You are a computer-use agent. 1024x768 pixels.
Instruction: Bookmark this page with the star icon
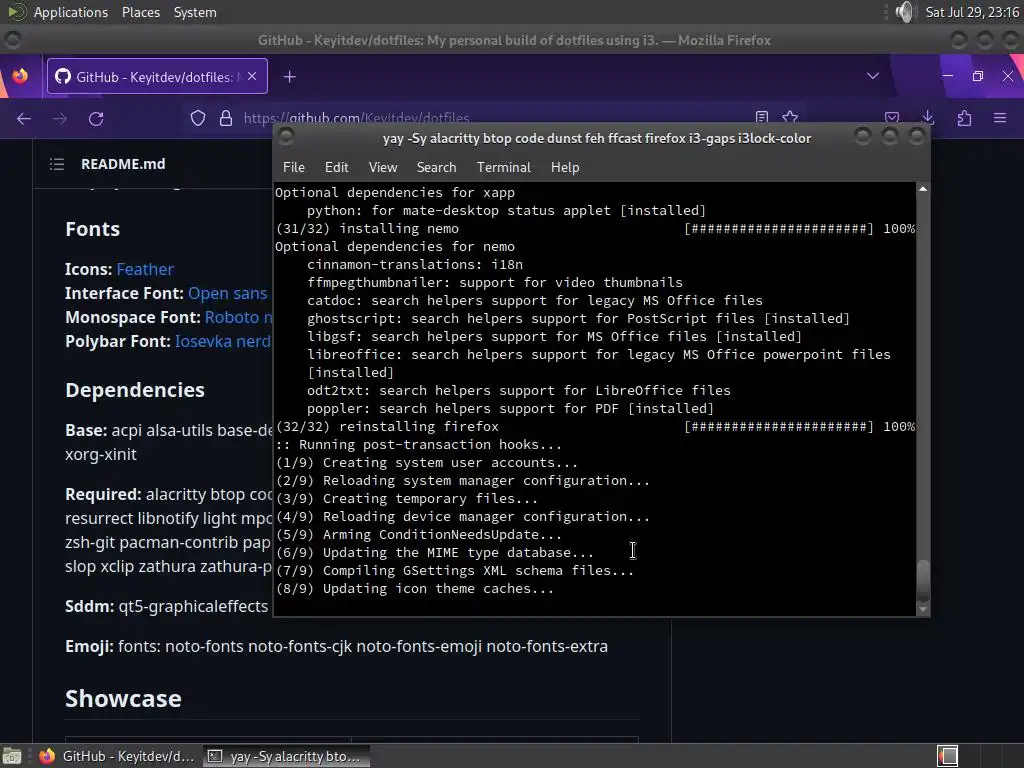pyautogui.click(x=790, y=117)
